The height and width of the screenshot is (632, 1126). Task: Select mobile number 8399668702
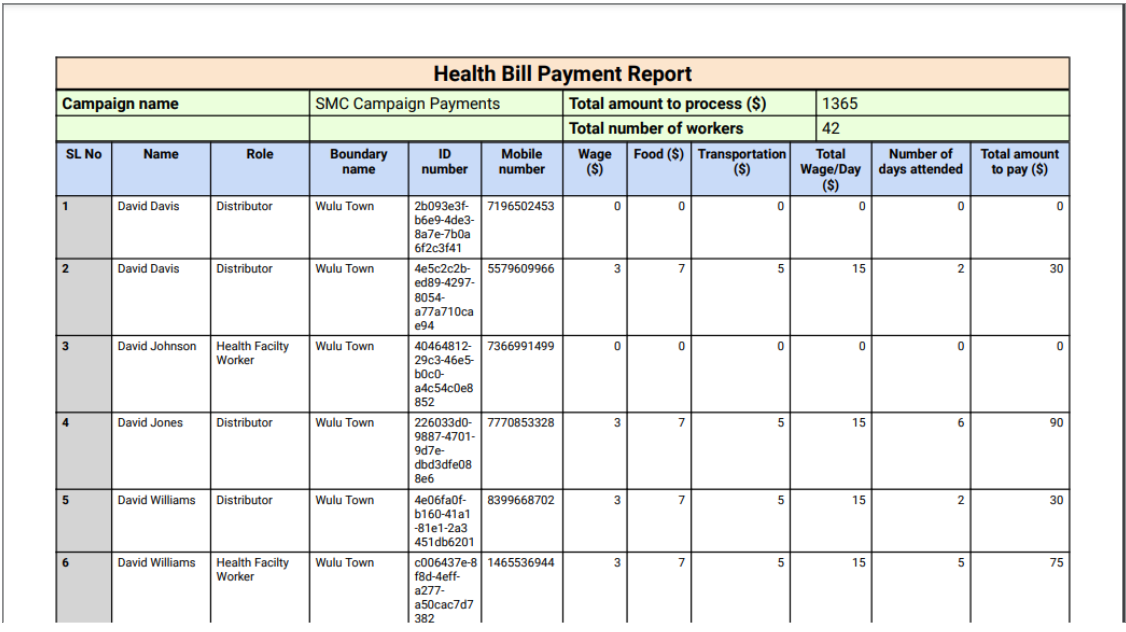[520, 500]
